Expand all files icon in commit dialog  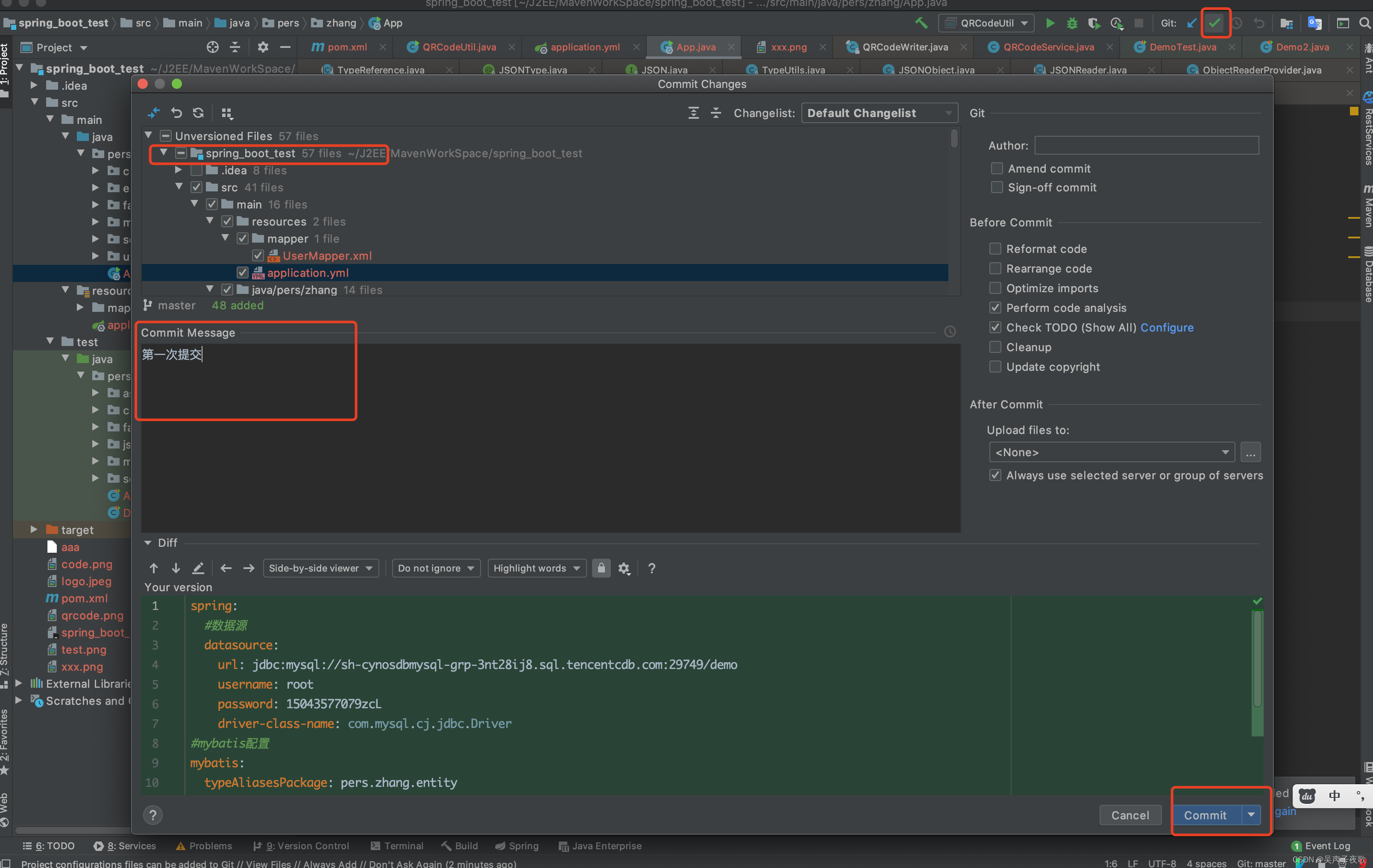tap(693, 113)
